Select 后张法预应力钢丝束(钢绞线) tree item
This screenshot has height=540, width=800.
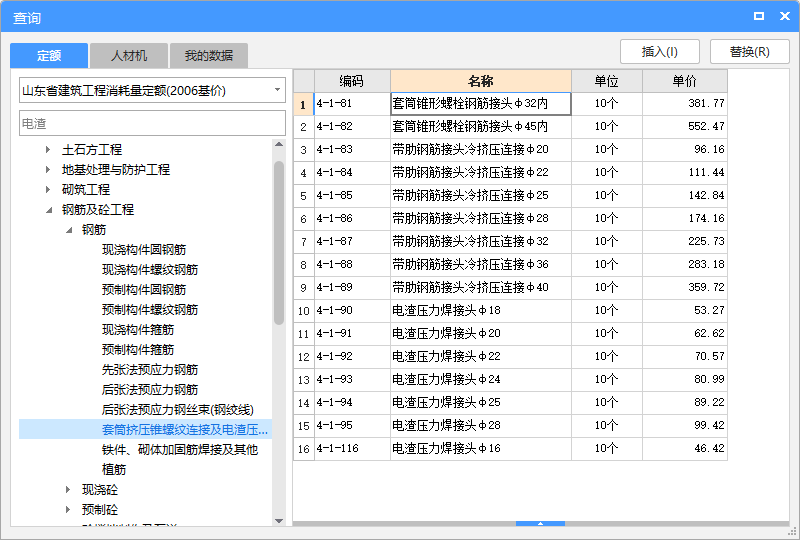point(178,409)
